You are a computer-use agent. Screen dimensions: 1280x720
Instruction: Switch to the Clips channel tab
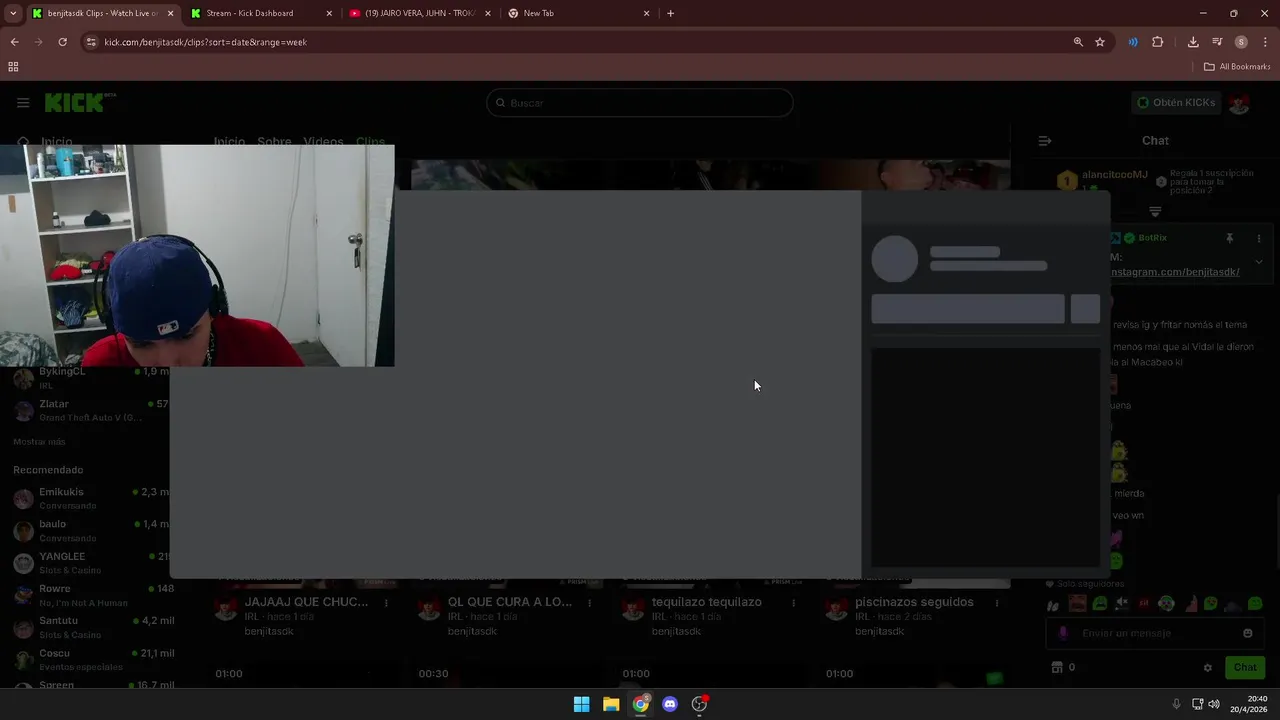370,142
